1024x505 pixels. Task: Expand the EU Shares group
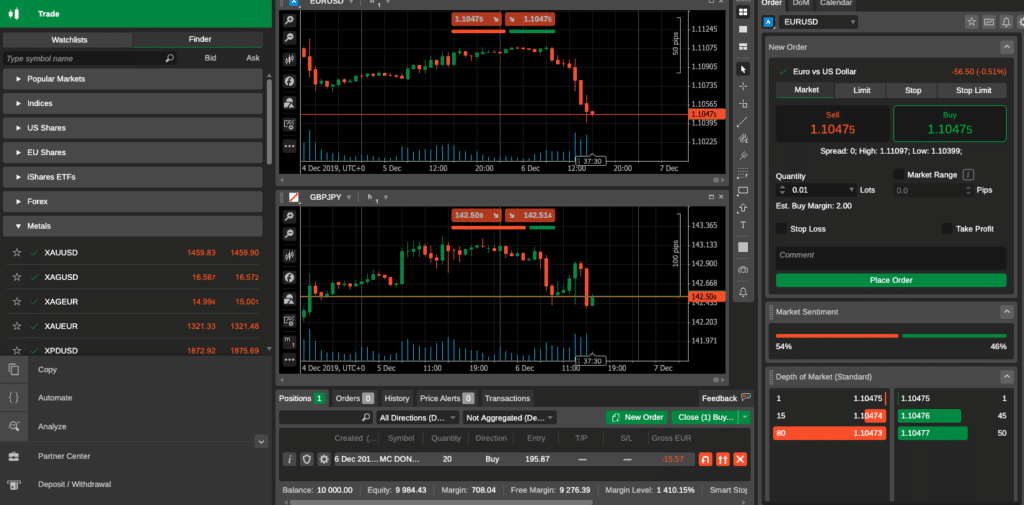point(133,152)
